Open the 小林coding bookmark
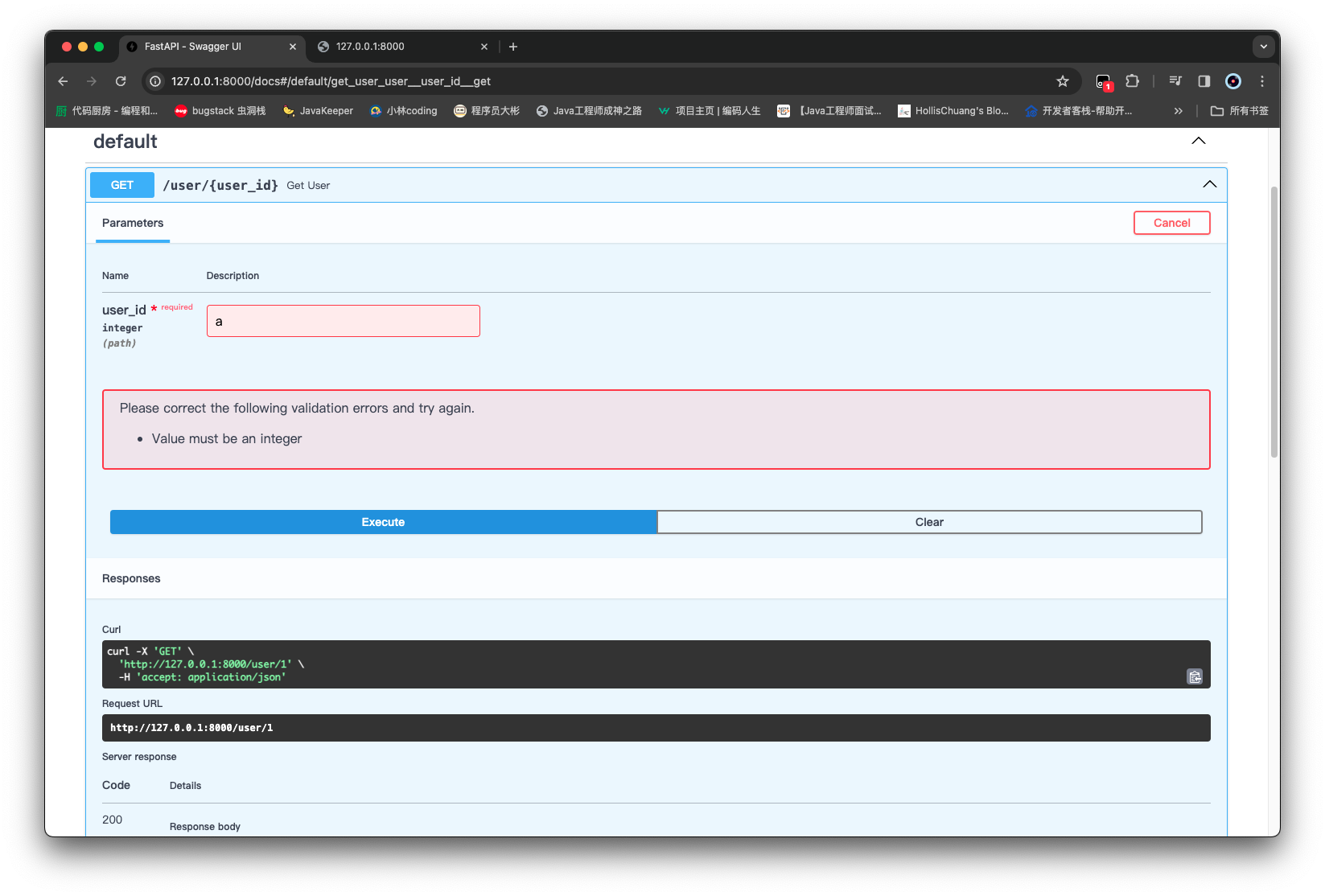Viewport: 1325px width, 896px height. coord(403,111)
